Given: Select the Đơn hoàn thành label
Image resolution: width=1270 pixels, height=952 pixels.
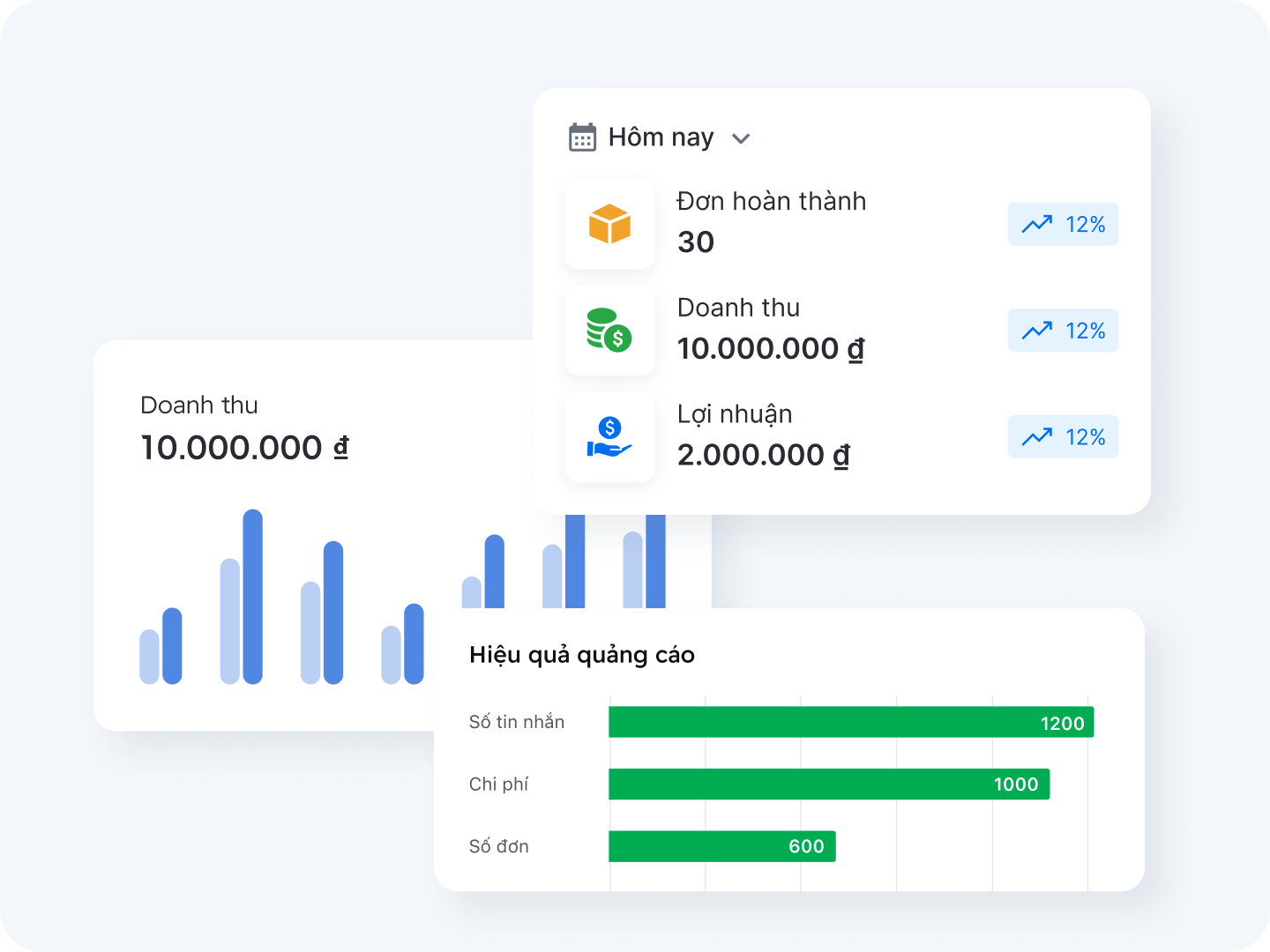Looking at the screenshot, I should point(771,202).
